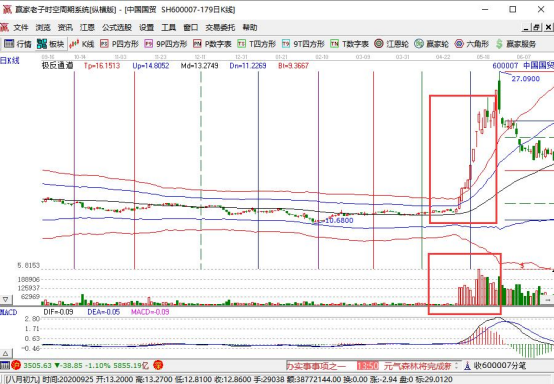554x384 pixels.
Task: Open the P数字表 tool
Action: click(212, 44)
